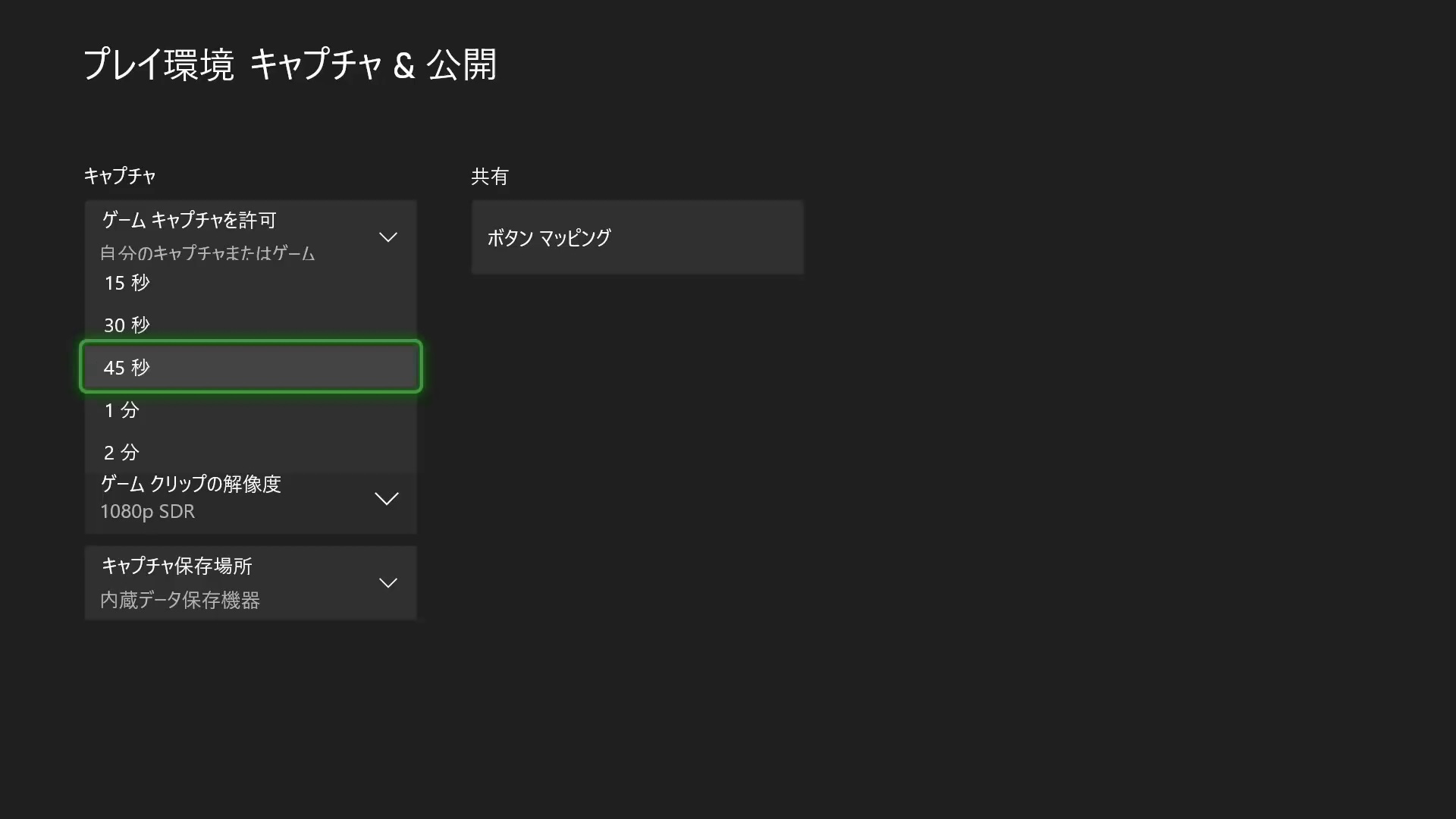
Task: Click the プレイ環境 title text
Action: coord(158,64)
